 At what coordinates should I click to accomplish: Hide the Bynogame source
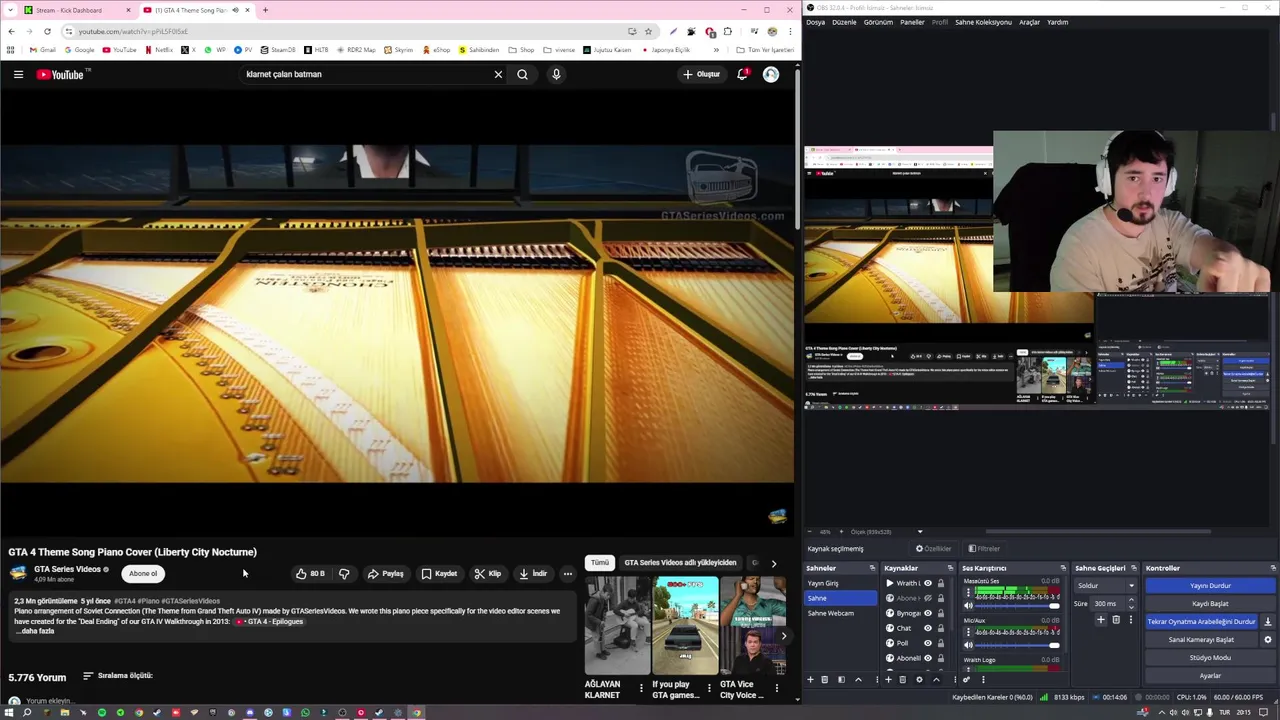[x=927, y=613]
